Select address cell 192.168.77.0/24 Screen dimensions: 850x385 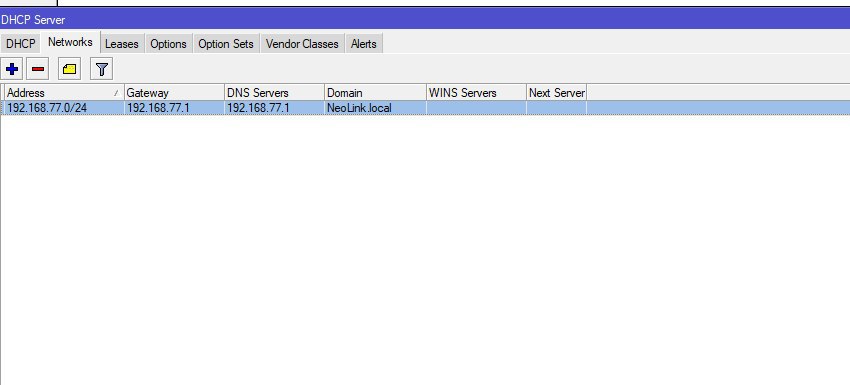64,108
